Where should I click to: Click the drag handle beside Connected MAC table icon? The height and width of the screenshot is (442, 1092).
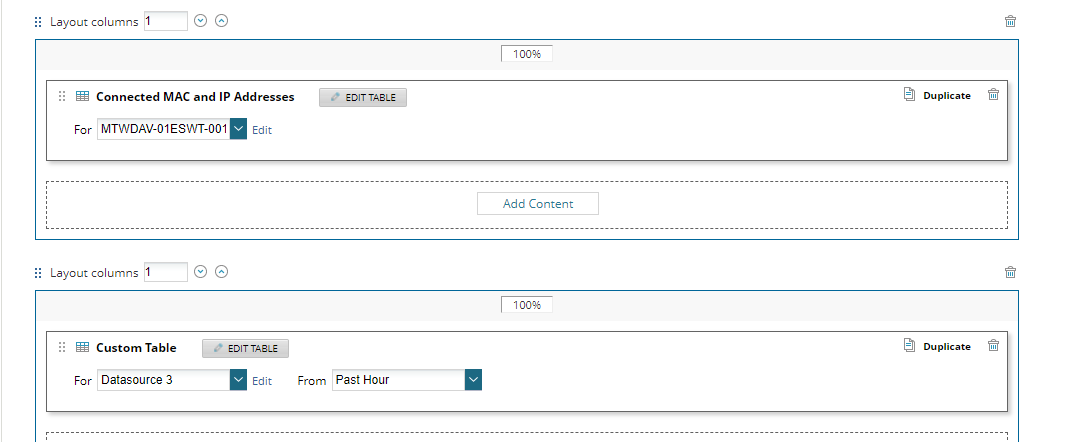62,97
